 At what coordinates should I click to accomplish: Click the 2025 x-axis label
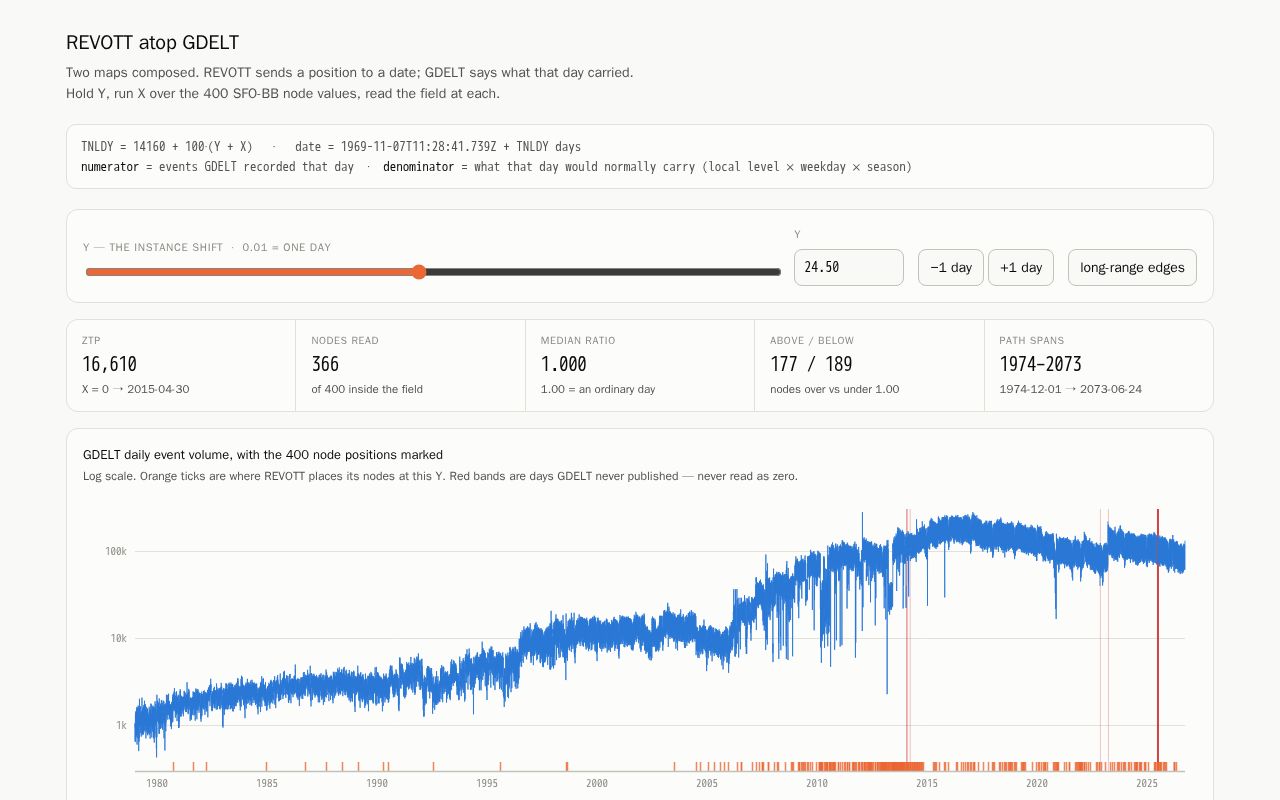pos(1147,784)
